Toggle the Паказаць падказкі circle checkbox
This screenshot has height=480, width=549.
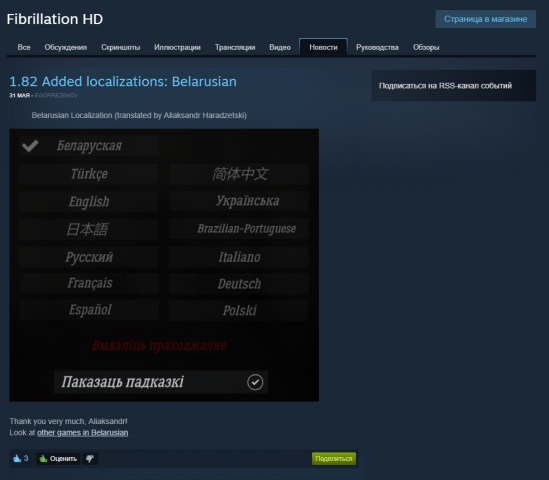(255, 382)
